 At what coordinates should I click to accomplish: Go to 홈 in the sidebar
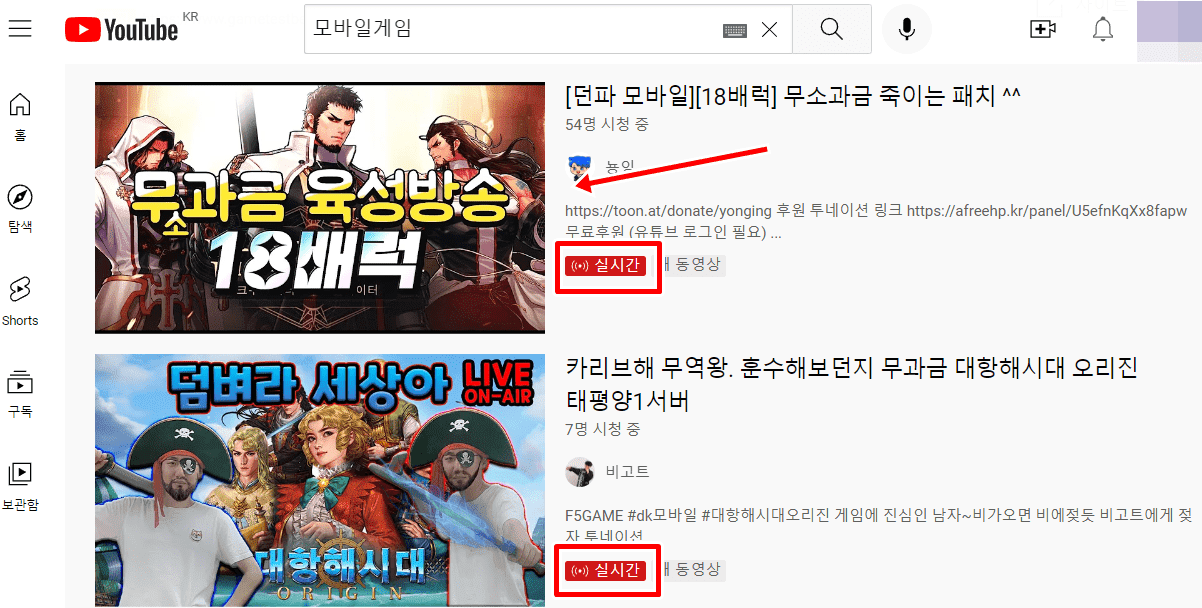pos(20,117)
